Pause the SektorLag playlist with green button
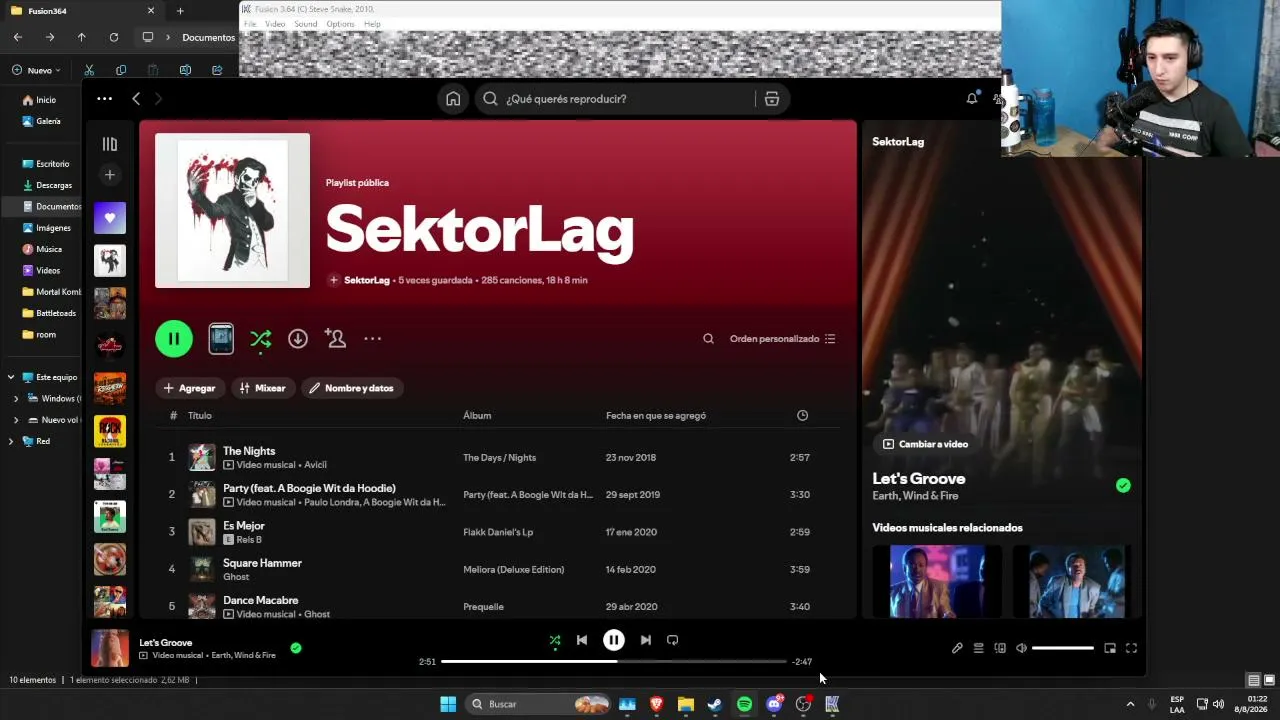The image size is (1280, 720). pos(174,339)
